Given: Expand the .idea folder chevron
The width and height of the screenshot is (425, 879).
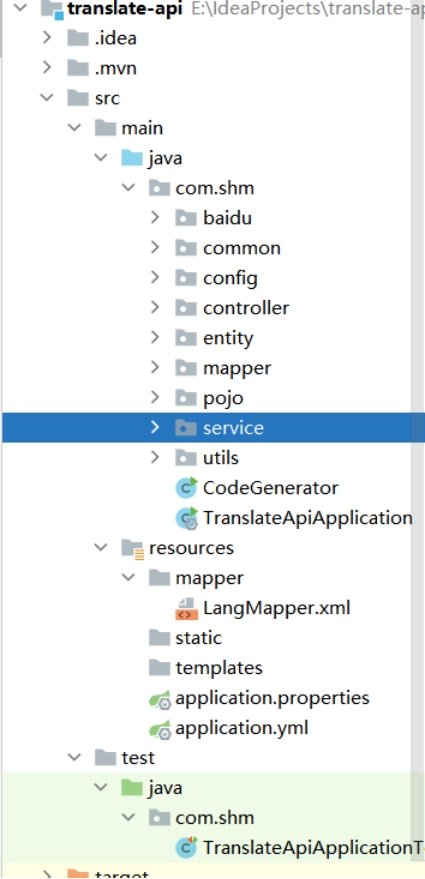Looking at the screenshot, I should 47,38.
